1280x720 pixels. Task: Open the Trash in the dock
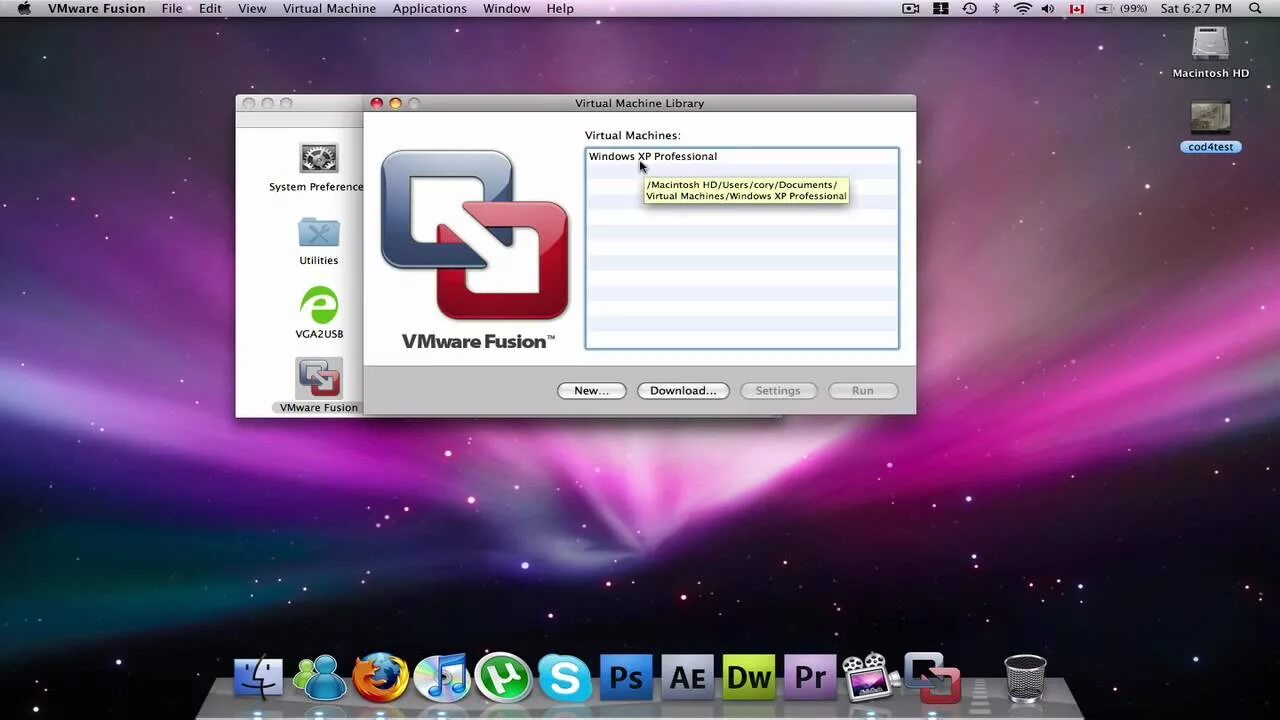click(x=1025, y=678)
